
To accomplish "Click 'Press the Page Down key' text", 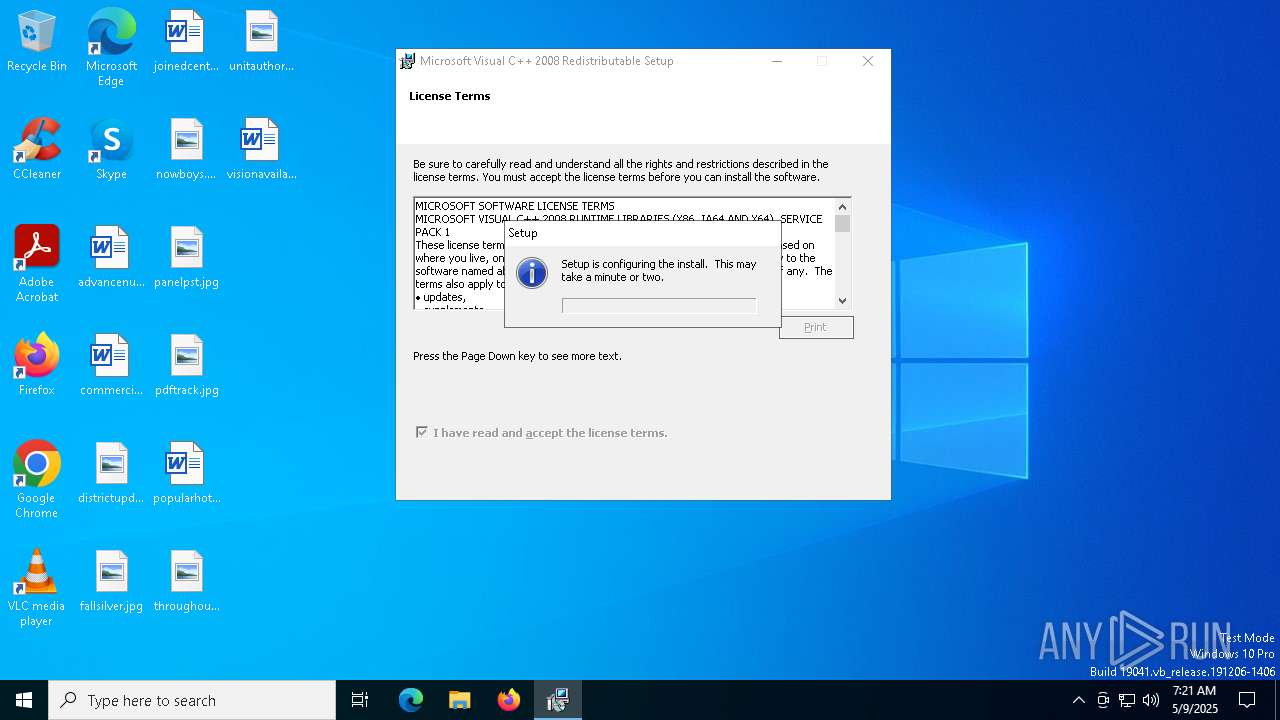I will click(517, 356).
